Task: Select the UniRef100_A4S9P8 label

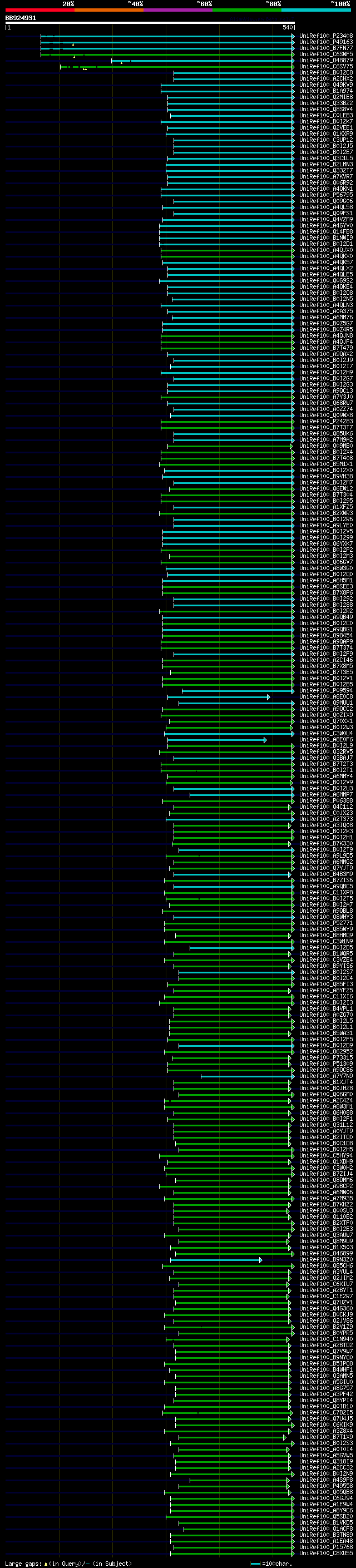Action: tap(326, 1479)
